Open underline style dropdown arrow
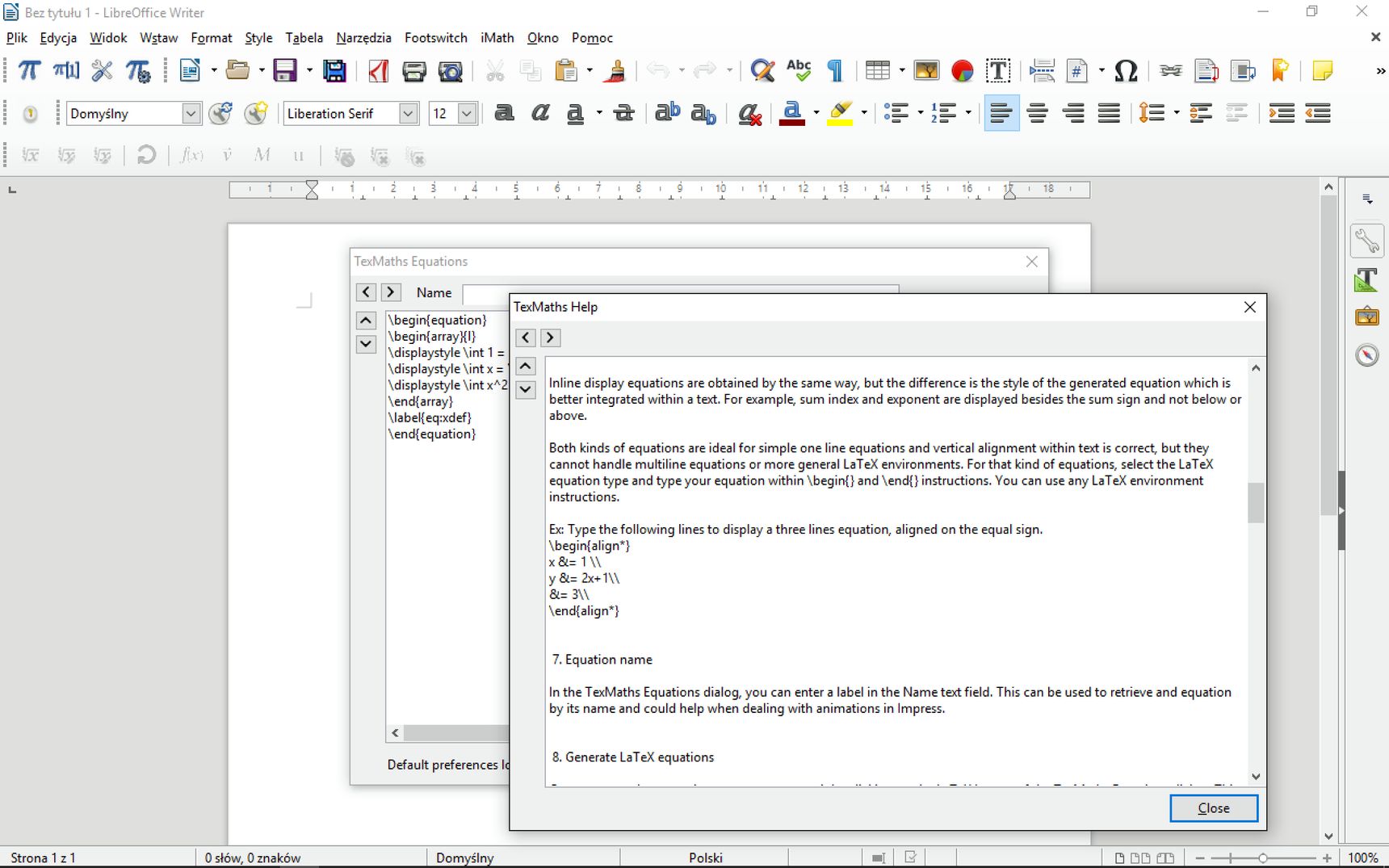 point(598,113)
